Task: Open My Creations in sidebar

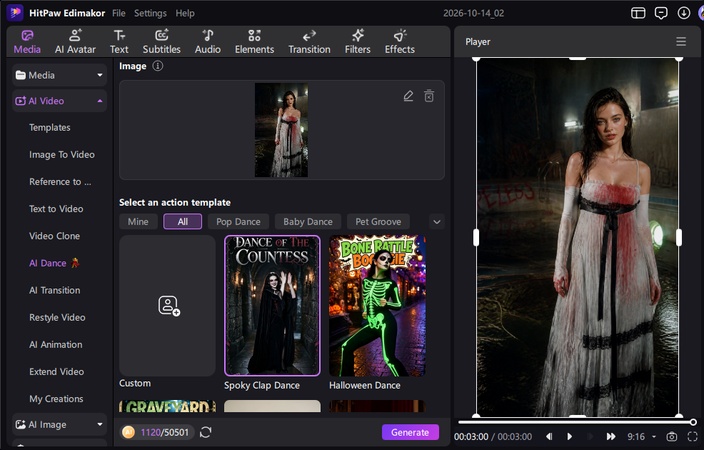Action: pos(56,399)
